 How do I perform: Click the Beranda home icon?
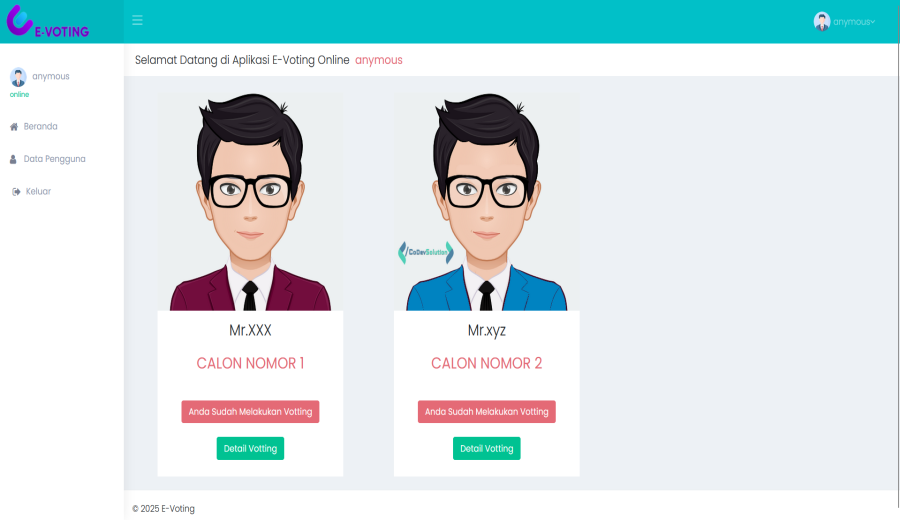[x=14, y=127]
